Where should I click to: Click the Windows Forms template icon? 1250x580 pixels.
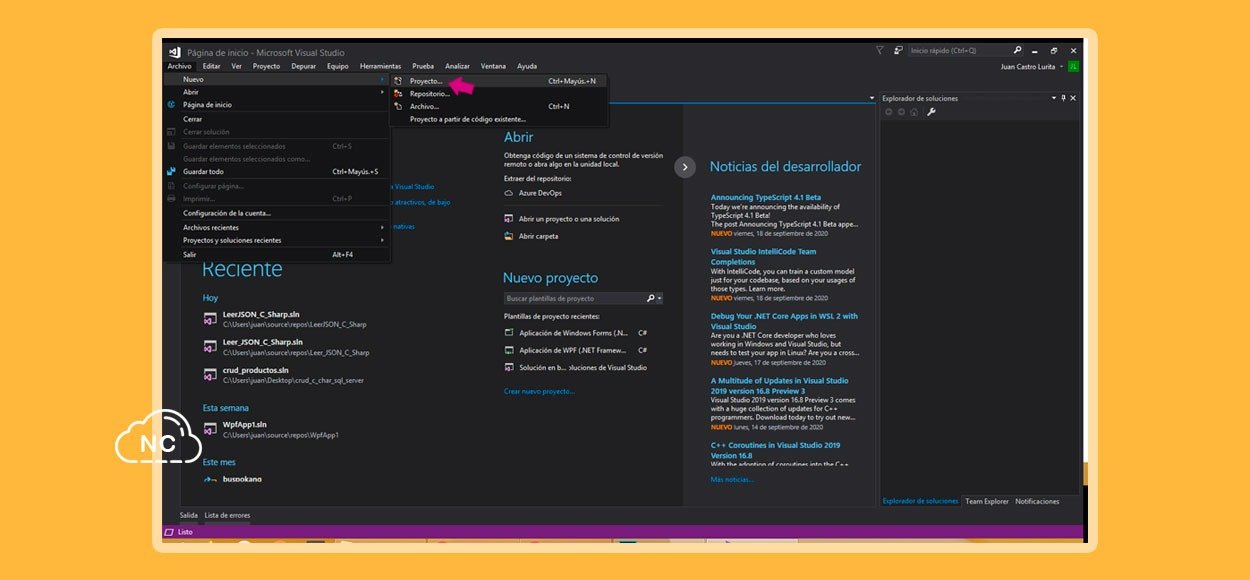(509, 332)
